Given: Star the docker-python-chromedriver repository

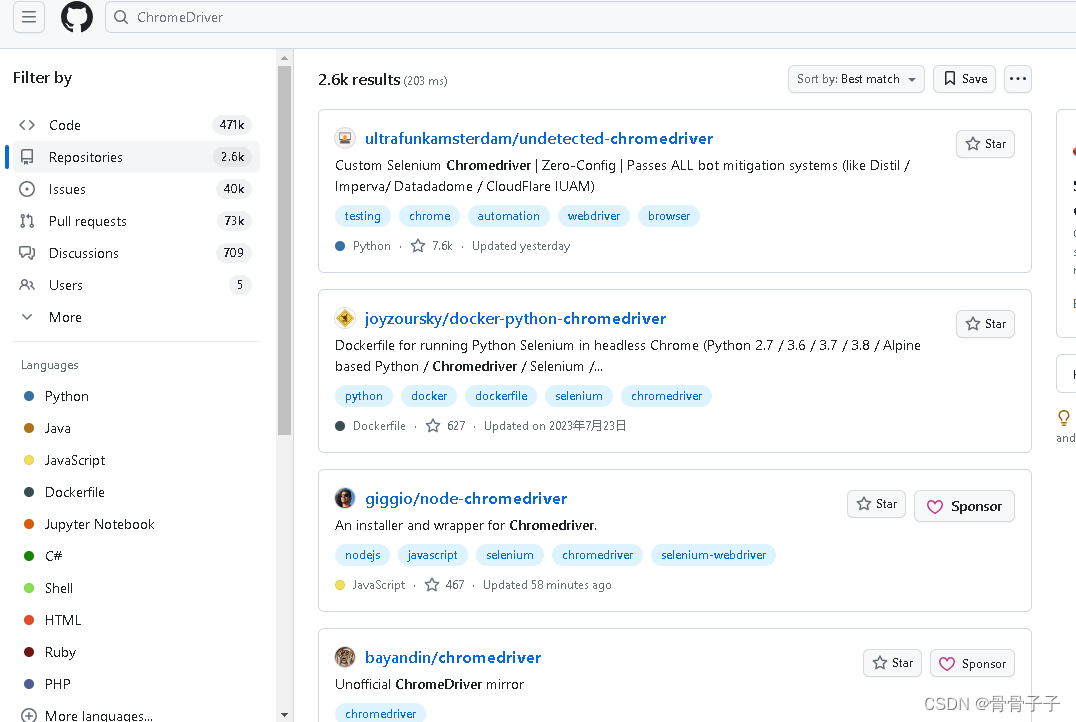Looking at the screenshot, I should [x=985, y=324].
